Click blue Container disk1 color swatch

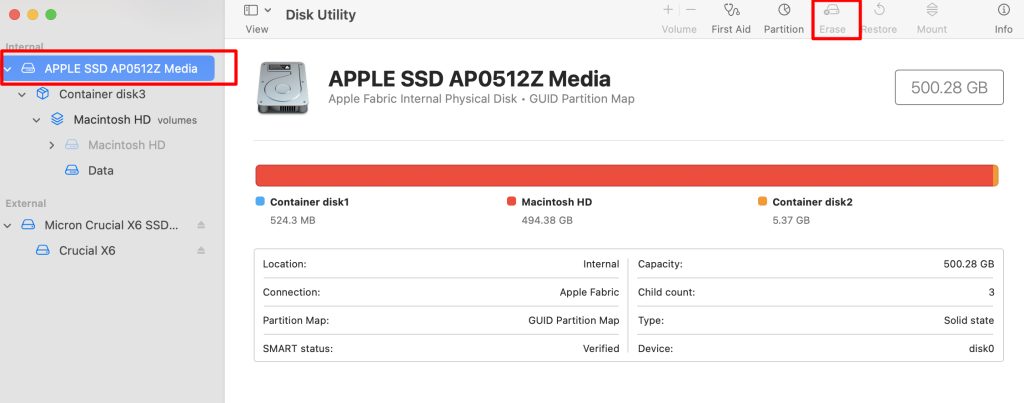point(260,201)
